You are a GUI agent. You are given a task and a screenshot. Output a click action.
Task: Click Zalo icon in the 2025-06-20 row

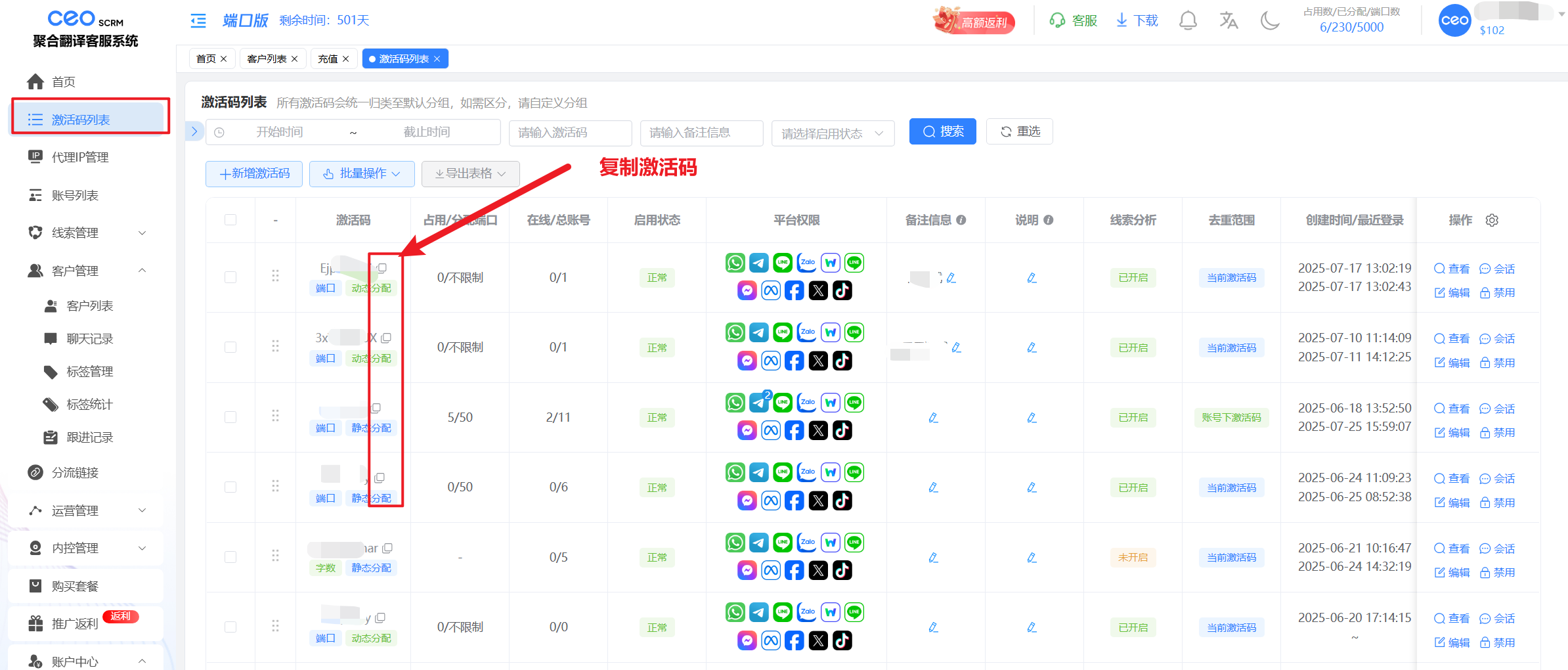click(807, 612)
